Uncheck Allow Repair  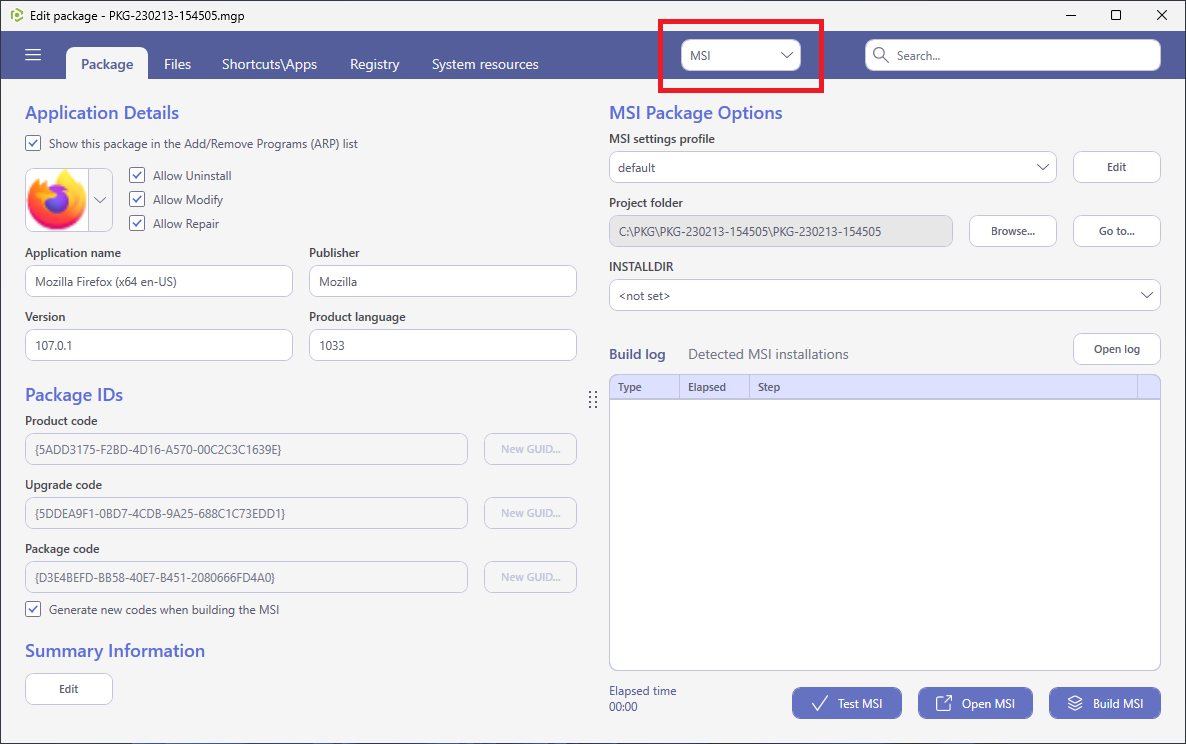pyautogui.click(x=137, y=223)
